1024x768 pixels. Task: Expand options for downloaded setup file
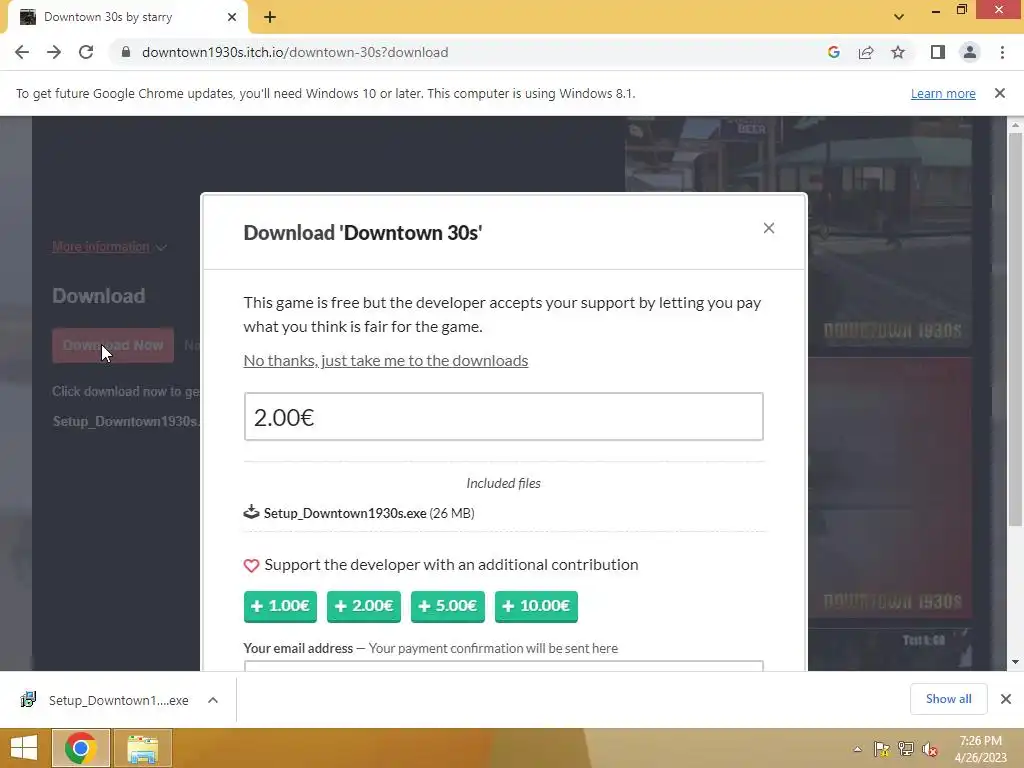pos(213,700)
